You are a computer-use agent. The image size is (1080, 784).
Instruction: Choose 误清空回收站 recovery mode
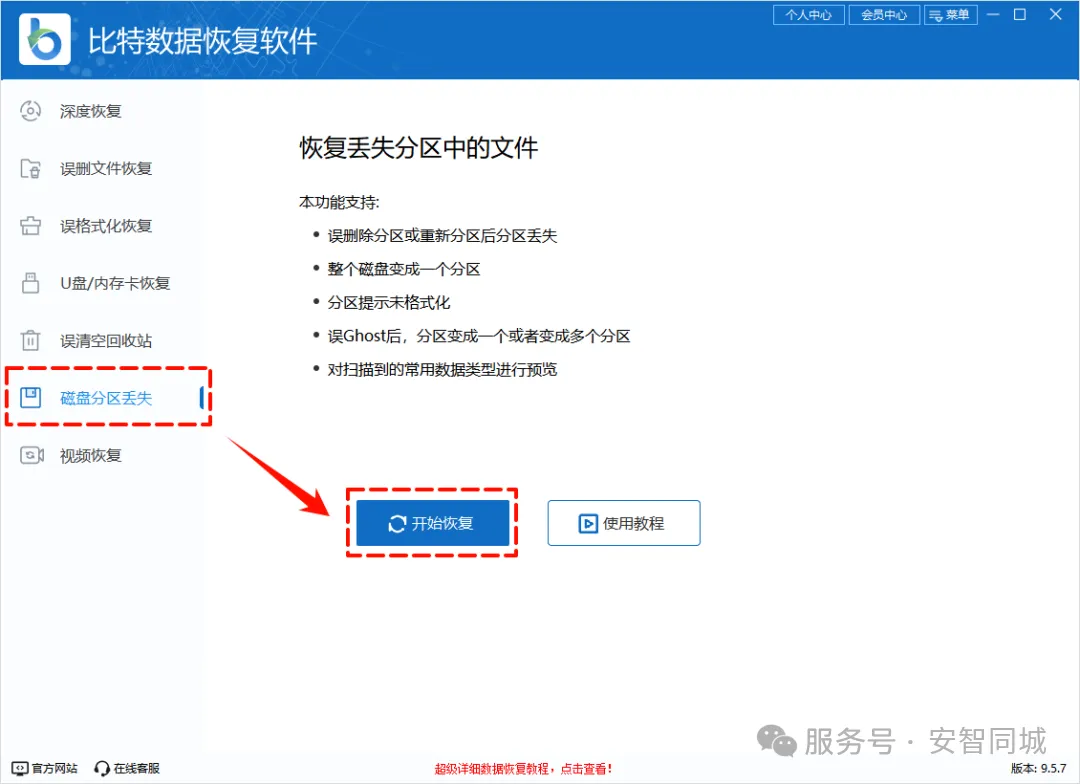click(x=105, y=340)
